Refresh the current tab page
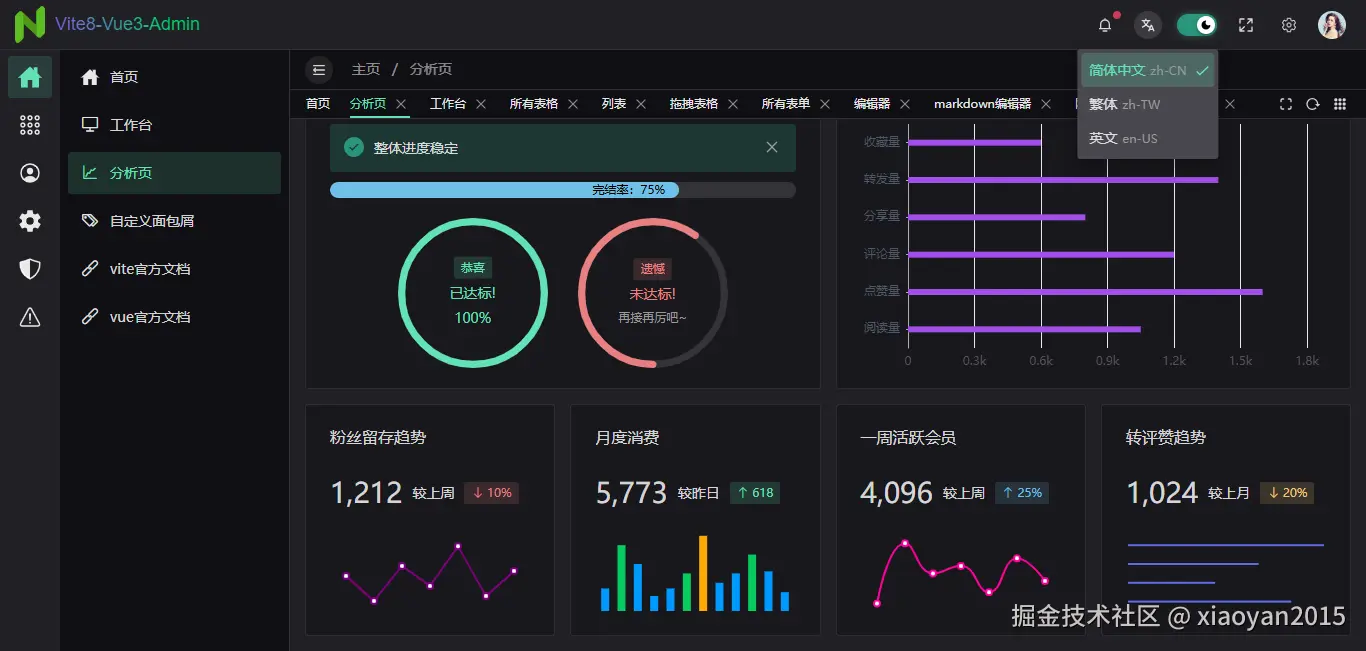Viewport: 1366px width, 651px height. (1313, 104)
